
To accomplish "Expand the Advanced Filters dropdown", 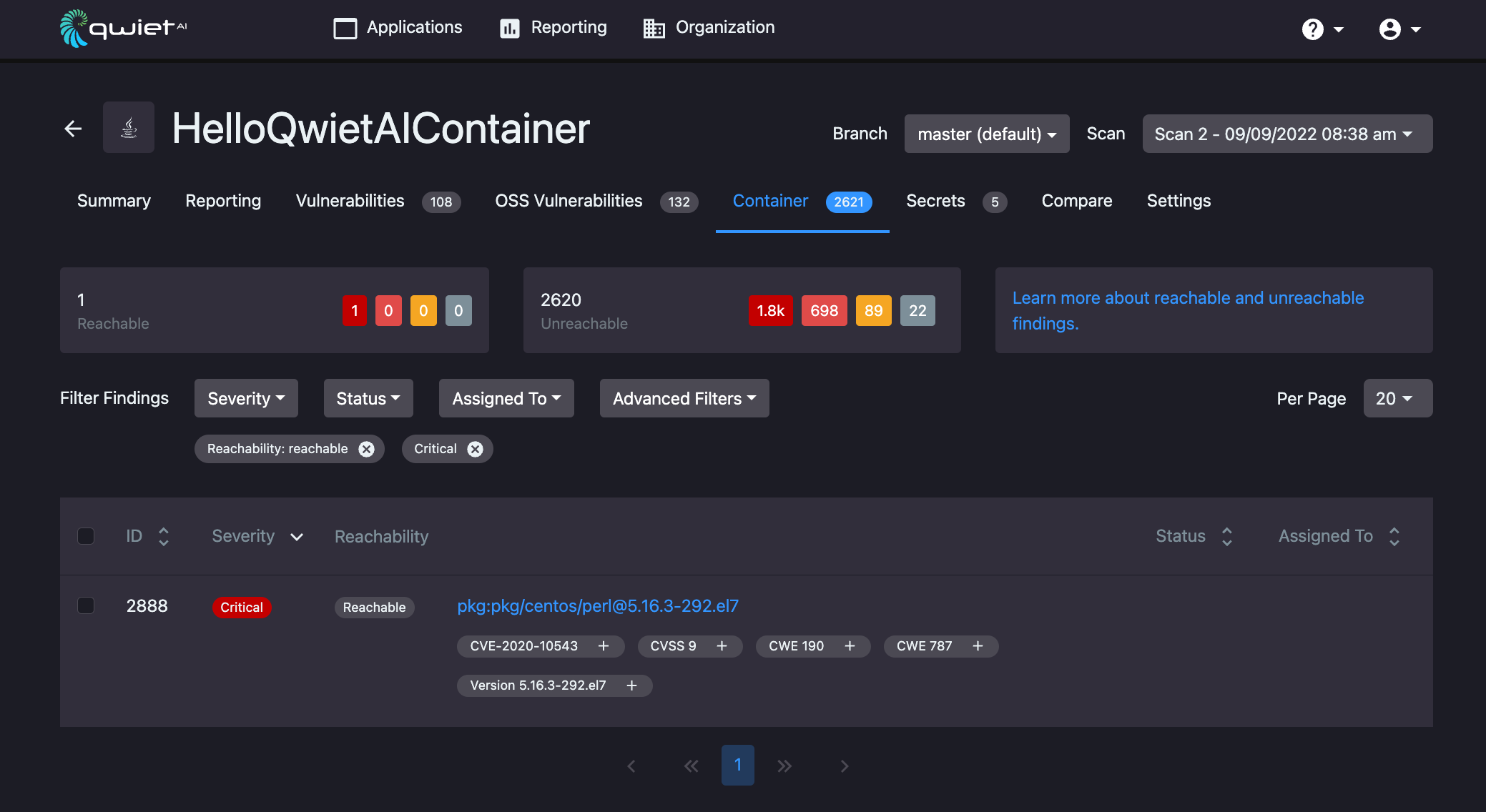I will click(684, 398).
